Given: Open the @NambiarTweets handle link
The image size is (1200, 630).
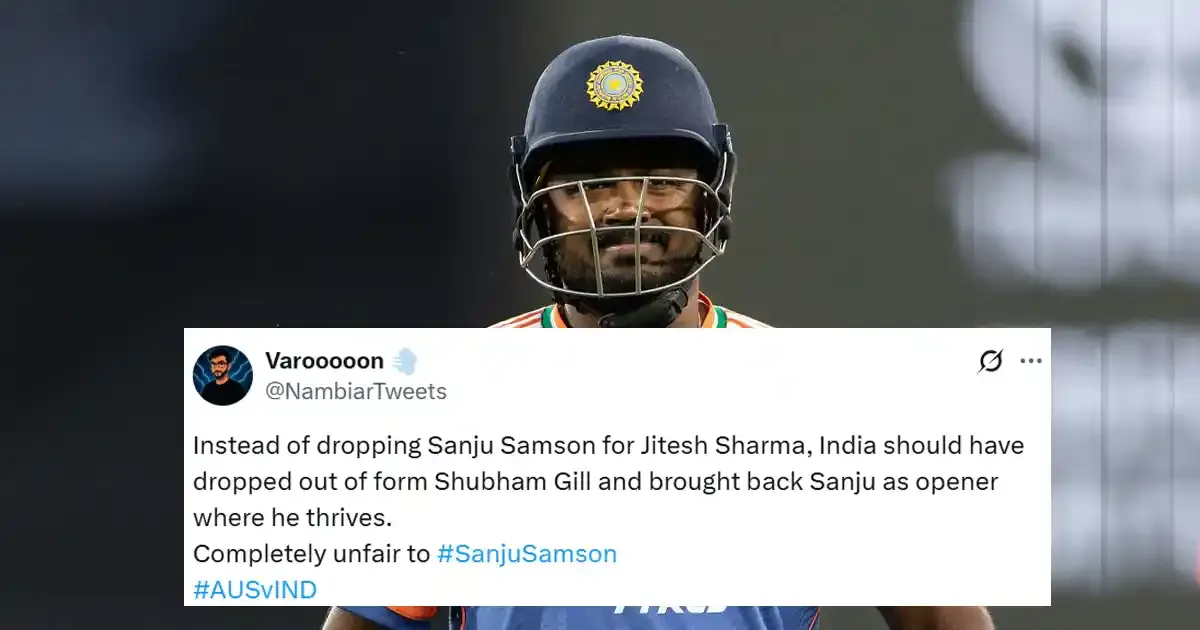Looking at the screenshot, I should coord(356,391).
